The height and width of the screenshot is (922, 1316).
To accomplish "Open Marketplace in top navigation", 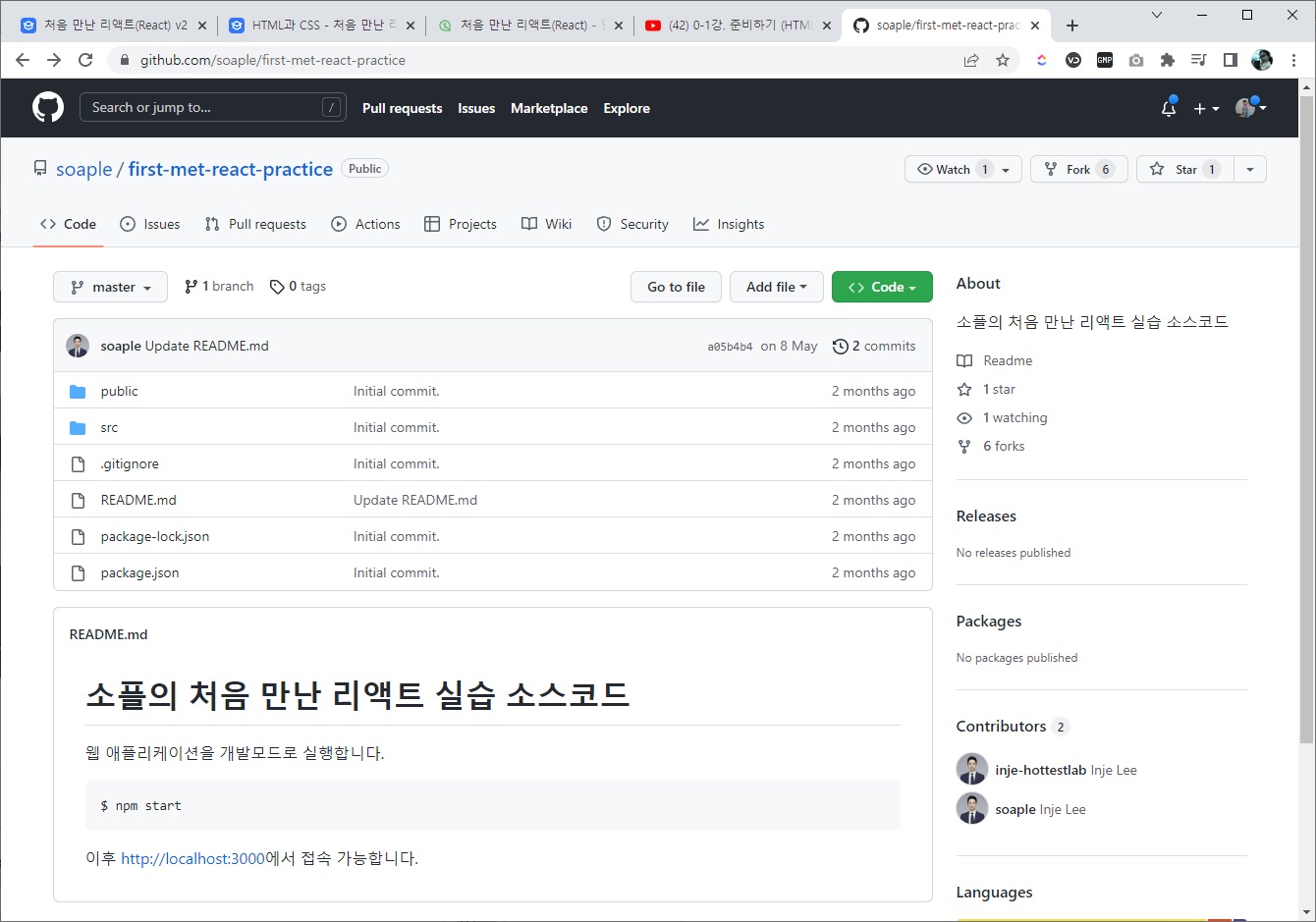I will click(x=549, y=108).
